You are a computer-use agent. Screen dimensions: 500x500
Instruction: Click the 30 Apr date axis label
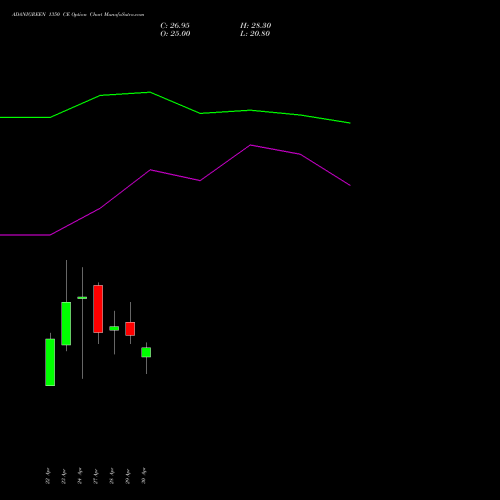(x=144, y=476)
